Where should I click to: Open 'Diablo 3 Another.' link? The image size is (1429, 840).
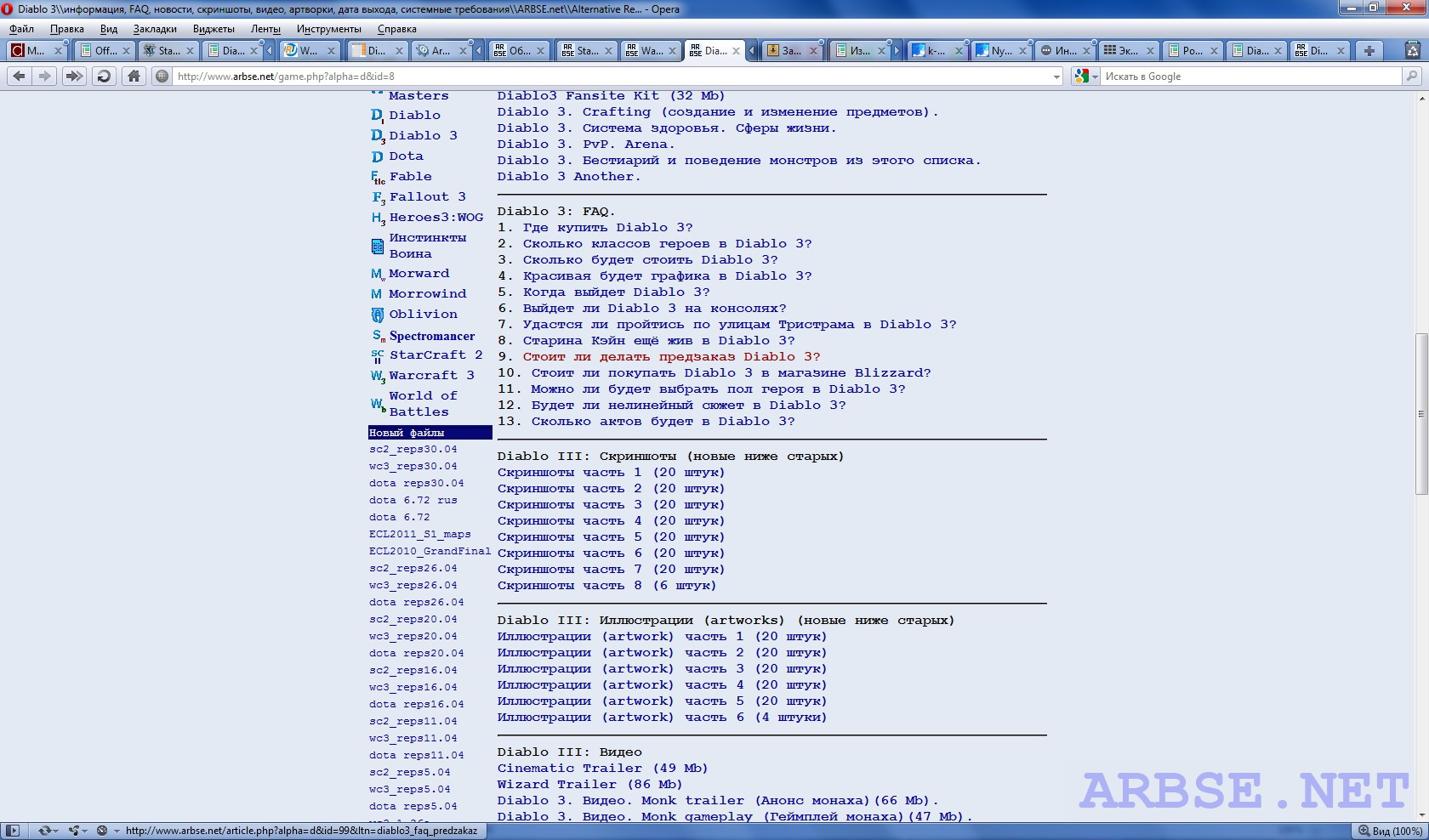point(569,177)
